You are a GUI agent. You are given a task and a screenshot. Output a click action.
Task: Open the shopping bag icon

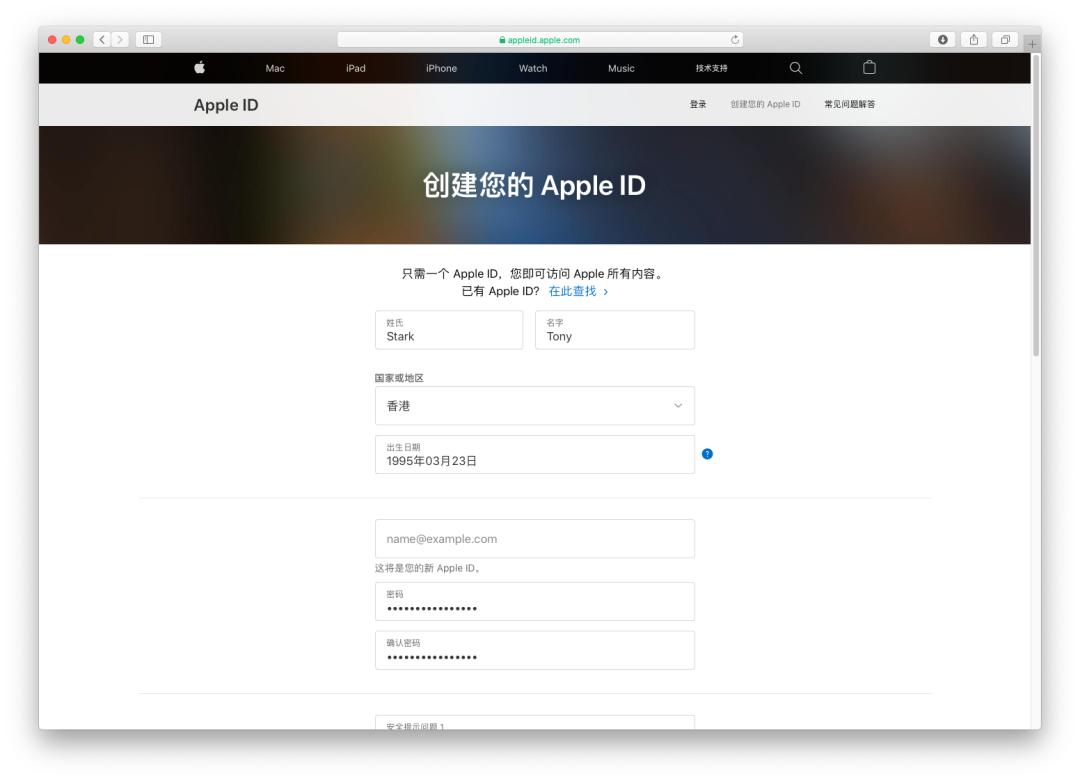pos(867,68)
